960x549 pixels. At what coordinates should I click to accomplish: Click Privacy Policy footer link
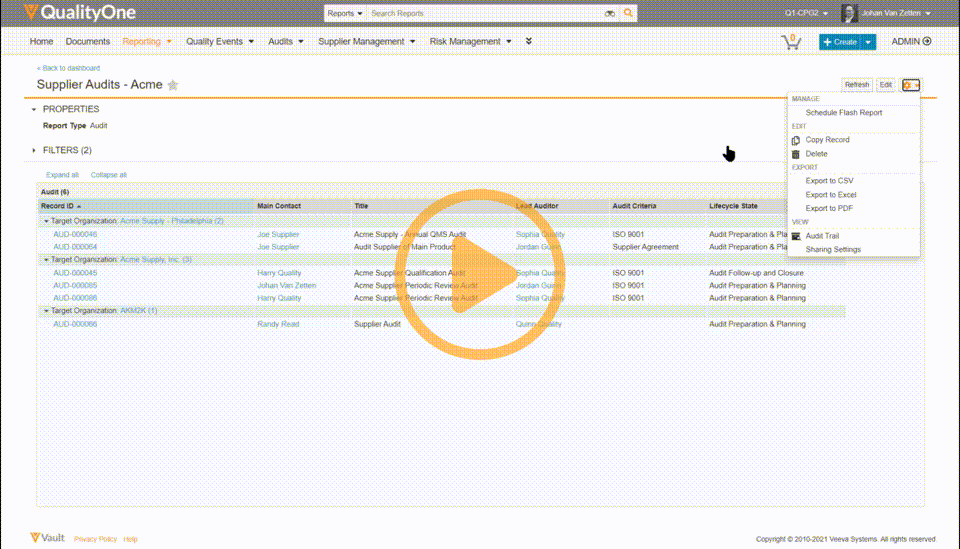tap(95, 539)
